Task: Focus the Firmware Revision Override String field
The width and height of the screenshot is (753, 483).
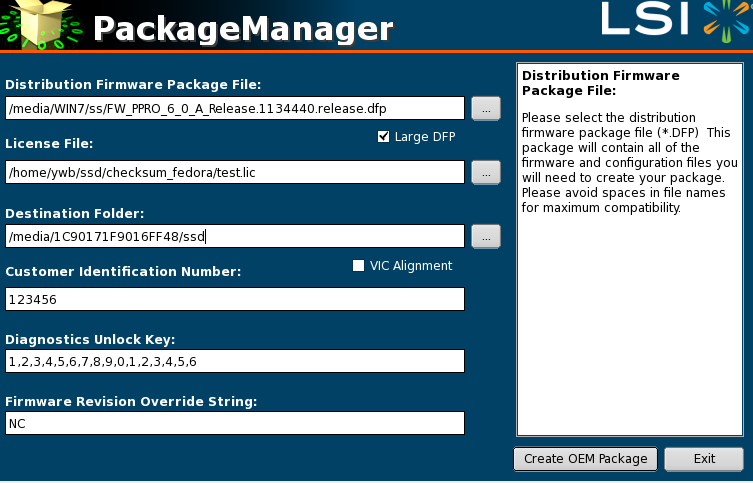Action: point(235,423)
